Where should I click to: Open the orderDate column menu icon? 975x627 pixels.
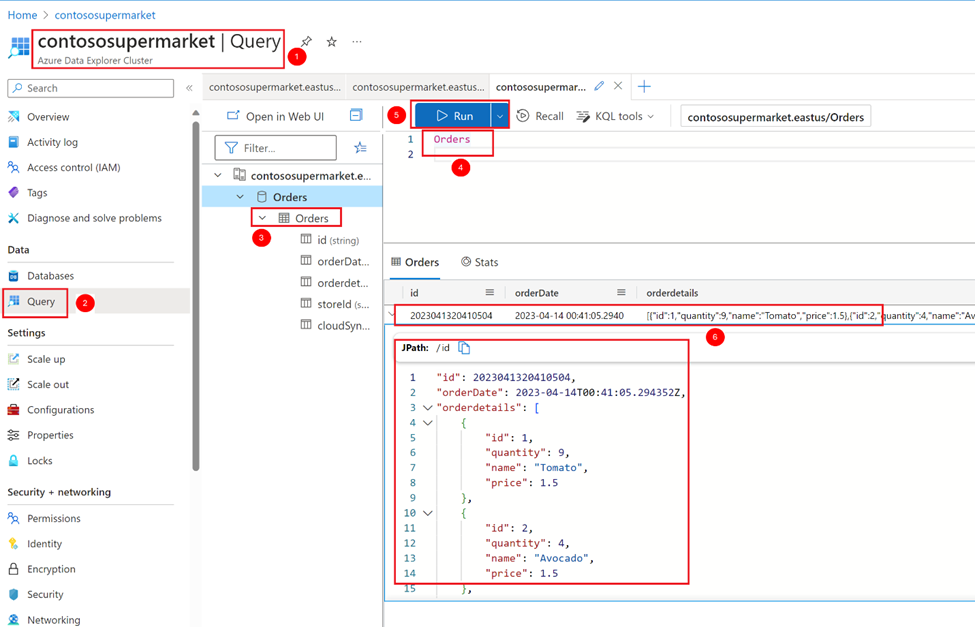coord(621,292)
